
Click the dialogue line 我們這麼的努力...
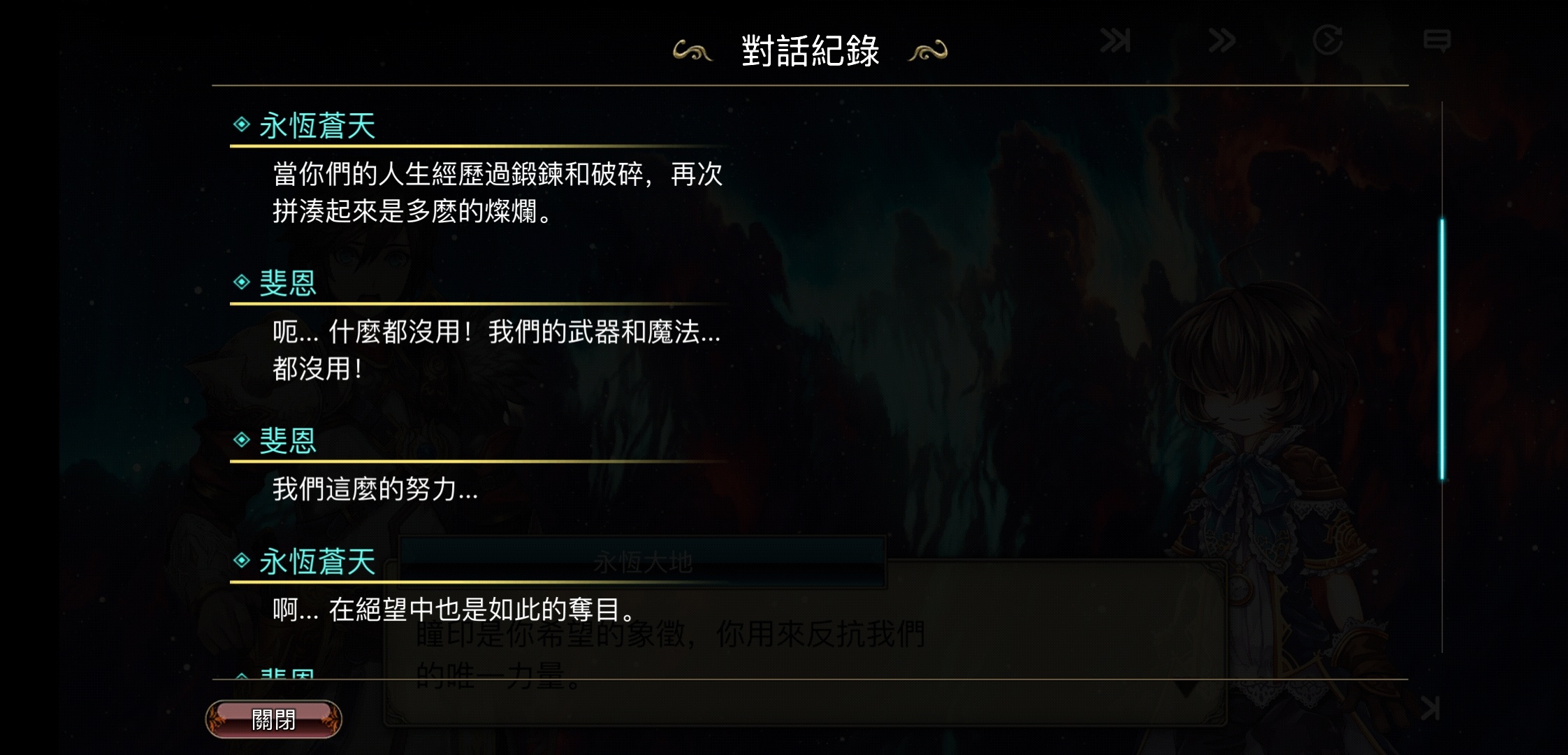[375, 489]
